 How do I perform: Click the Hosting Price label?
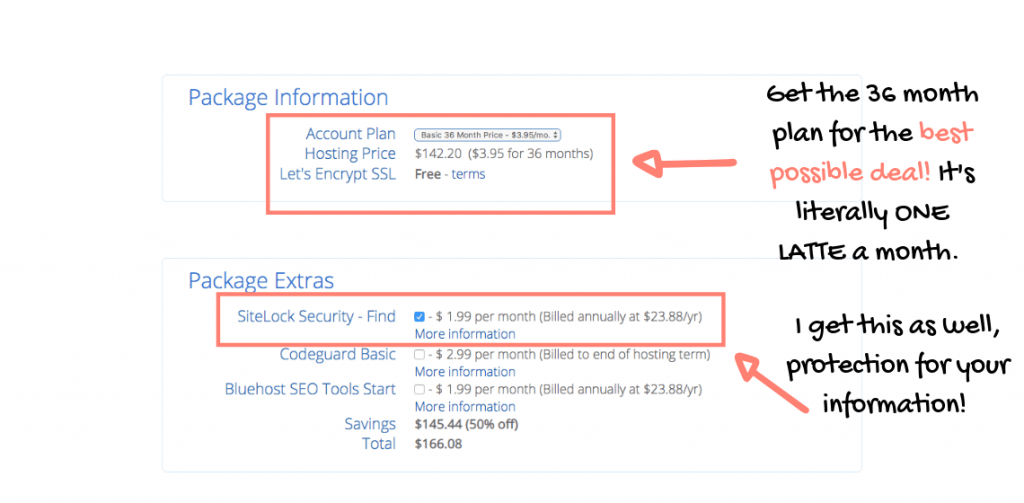click(x=350, y=154)
